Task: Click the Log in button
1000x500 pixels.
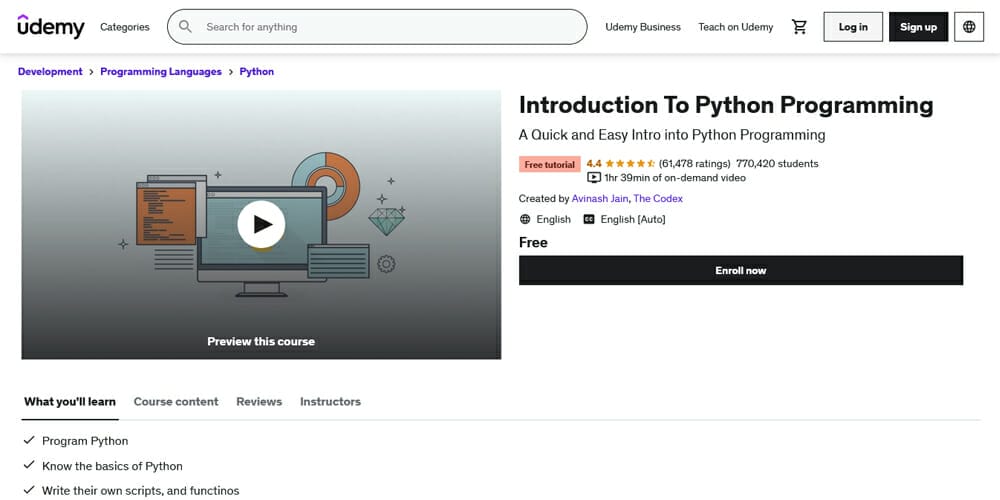Action: (x=853, y=27)
